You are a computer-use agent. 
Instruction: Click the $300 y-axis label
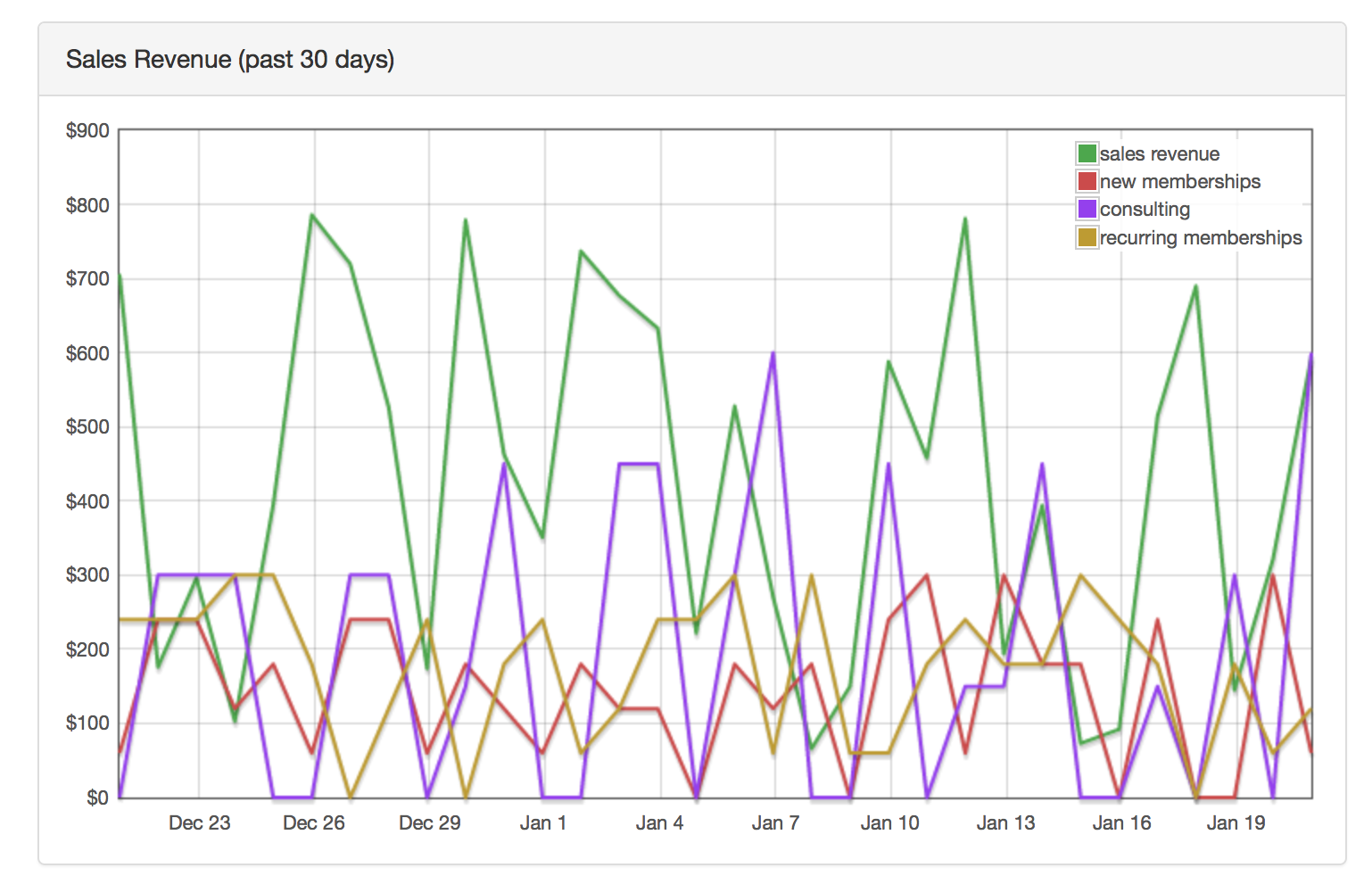click(x=87, y=574)
